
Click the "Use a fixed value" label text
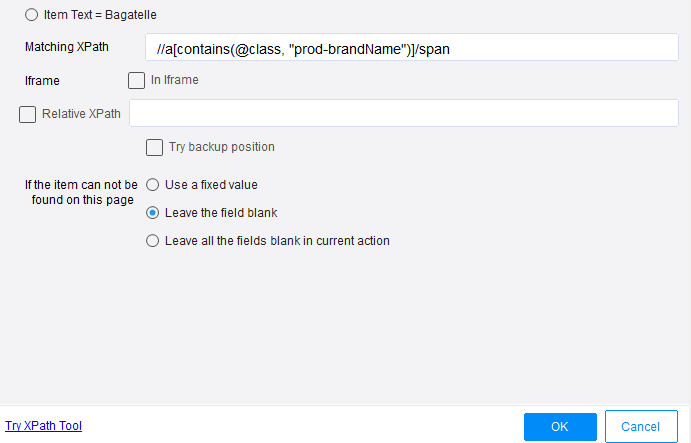click(x=211, y=185)
